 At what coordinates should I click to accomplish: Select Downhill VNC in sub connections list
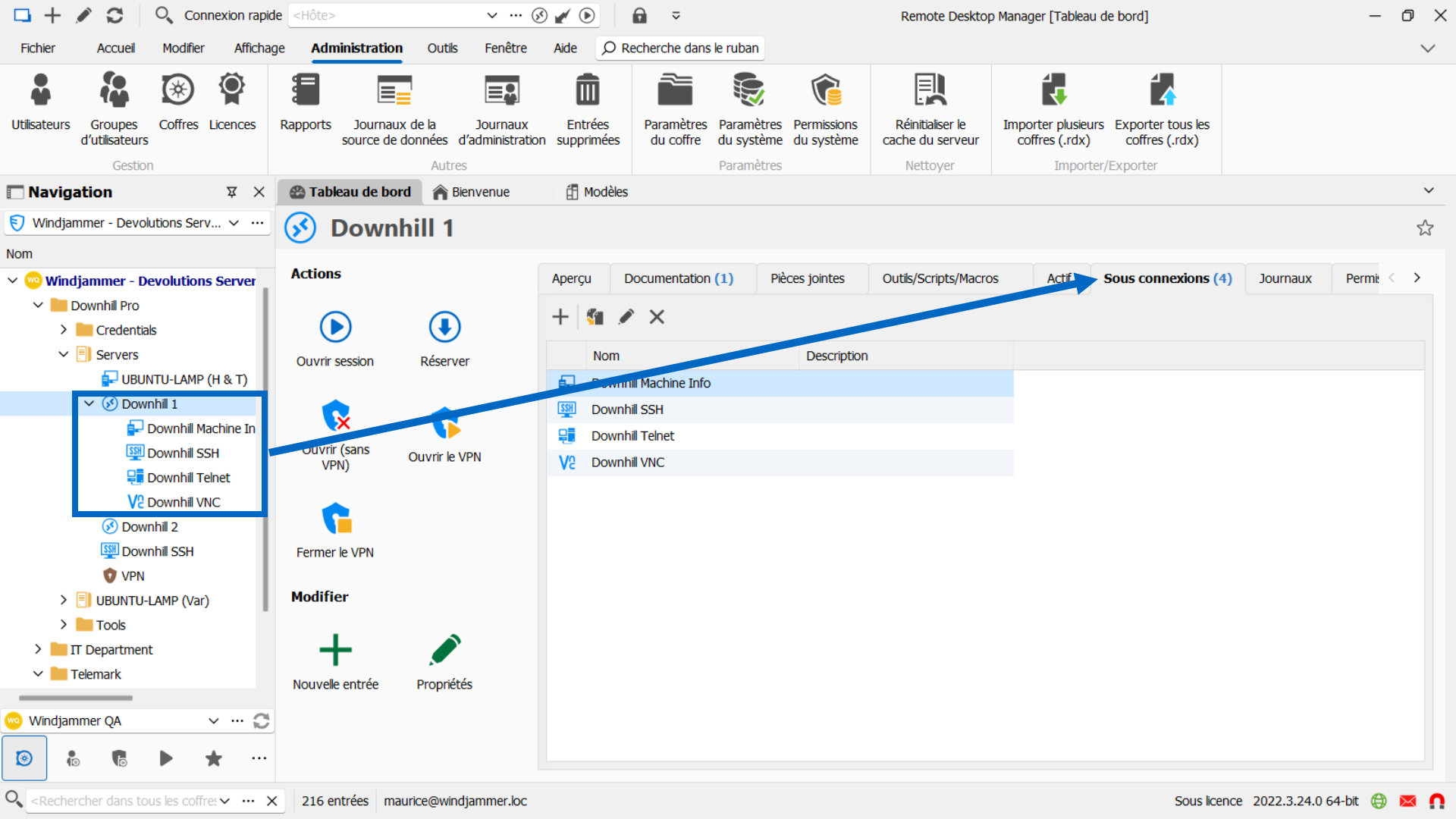point(628,462)
